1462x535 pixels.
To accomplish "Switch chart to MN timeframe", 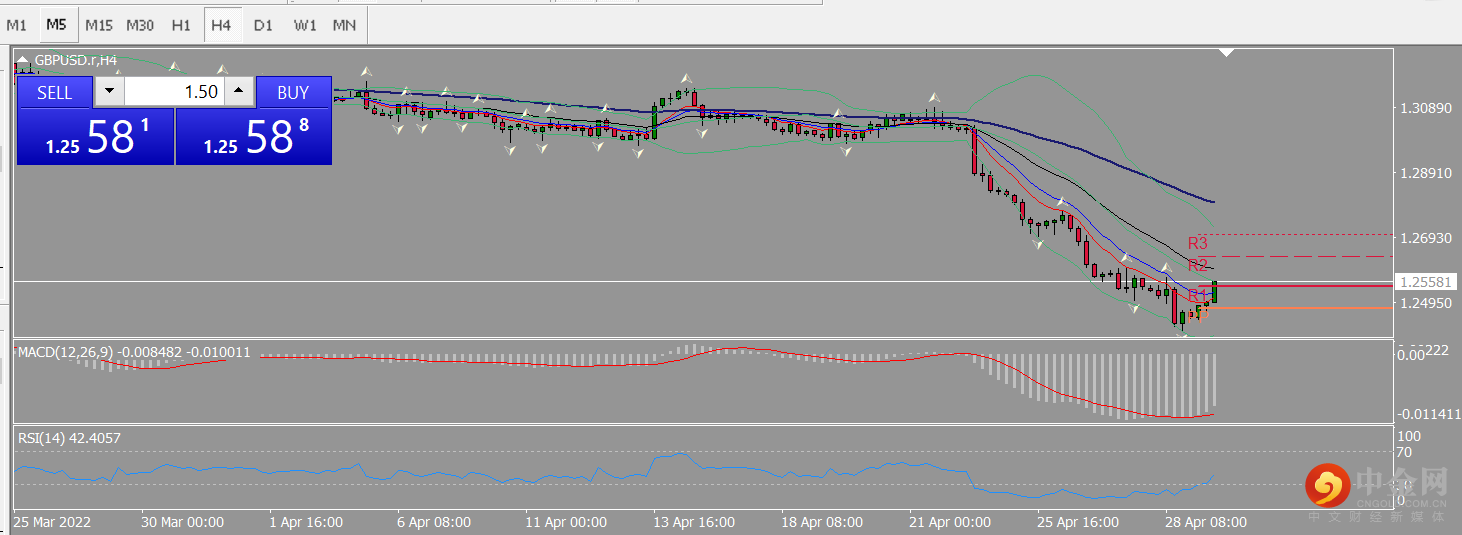I will point(344,24).
